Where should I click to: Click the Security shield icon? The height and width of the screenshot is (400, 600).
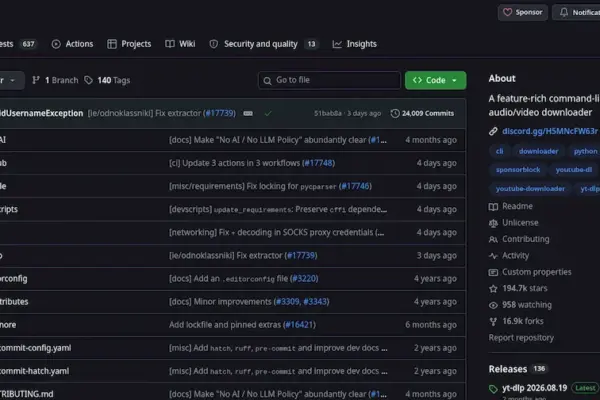tap(214, 44)
